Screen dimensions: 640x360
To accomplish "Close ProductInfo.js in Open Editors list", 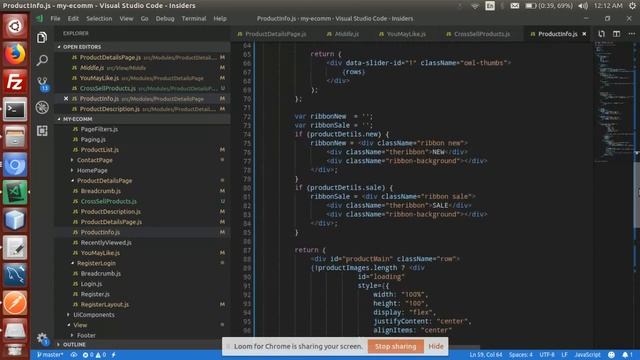I will (x=66, y=98).
